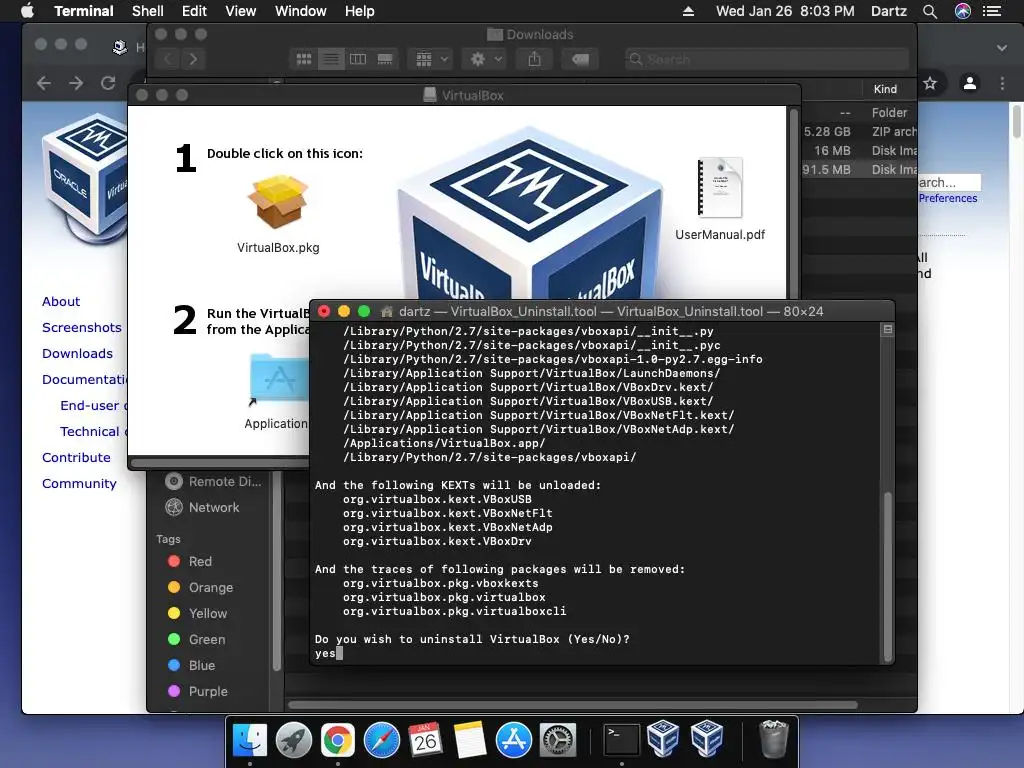
Task: Open the Applications folder shortcut in VirtualBox window
Action: point(280,380)
